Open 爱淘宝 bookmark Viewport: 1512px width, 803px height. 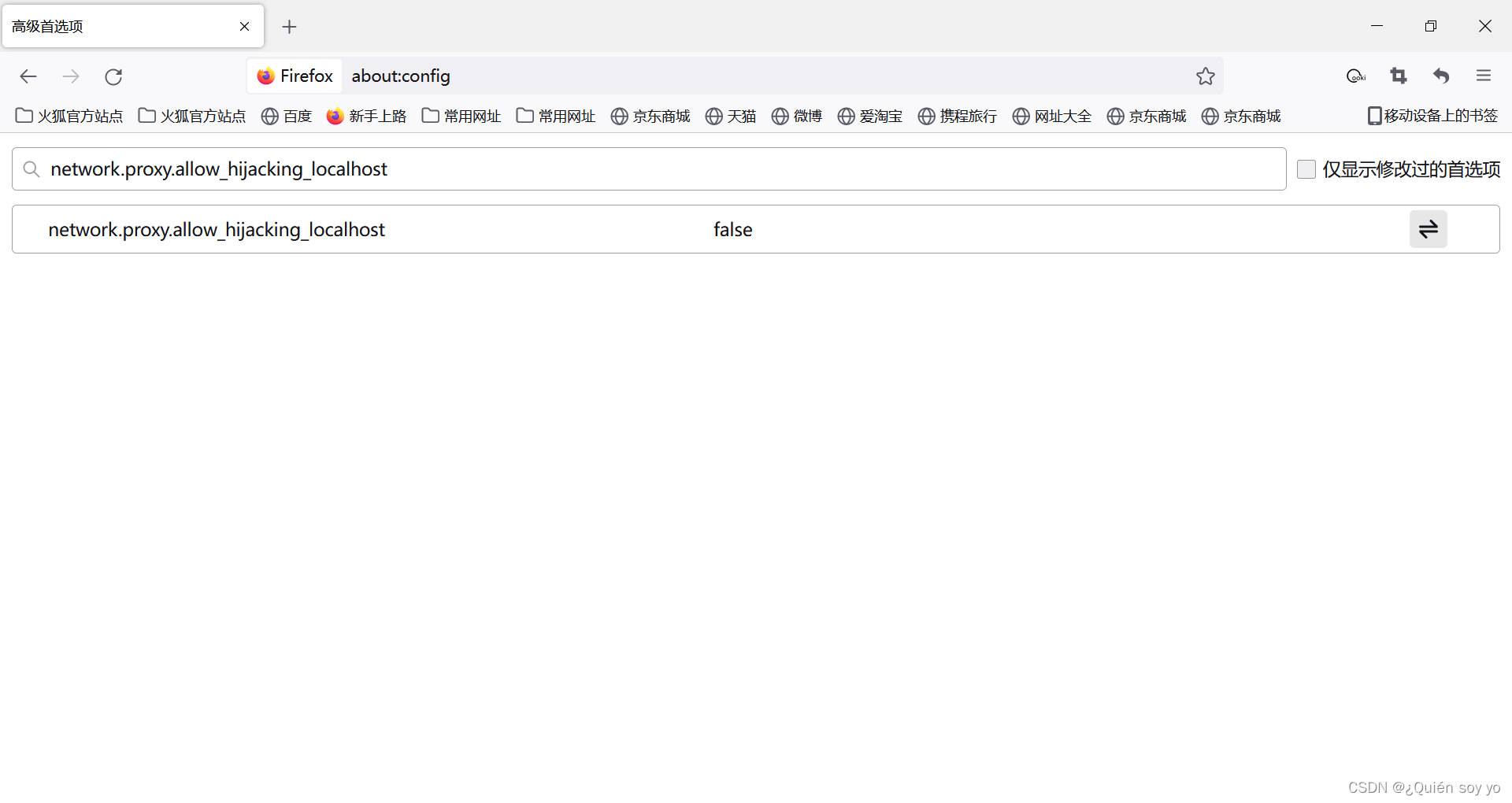[870, 116]
